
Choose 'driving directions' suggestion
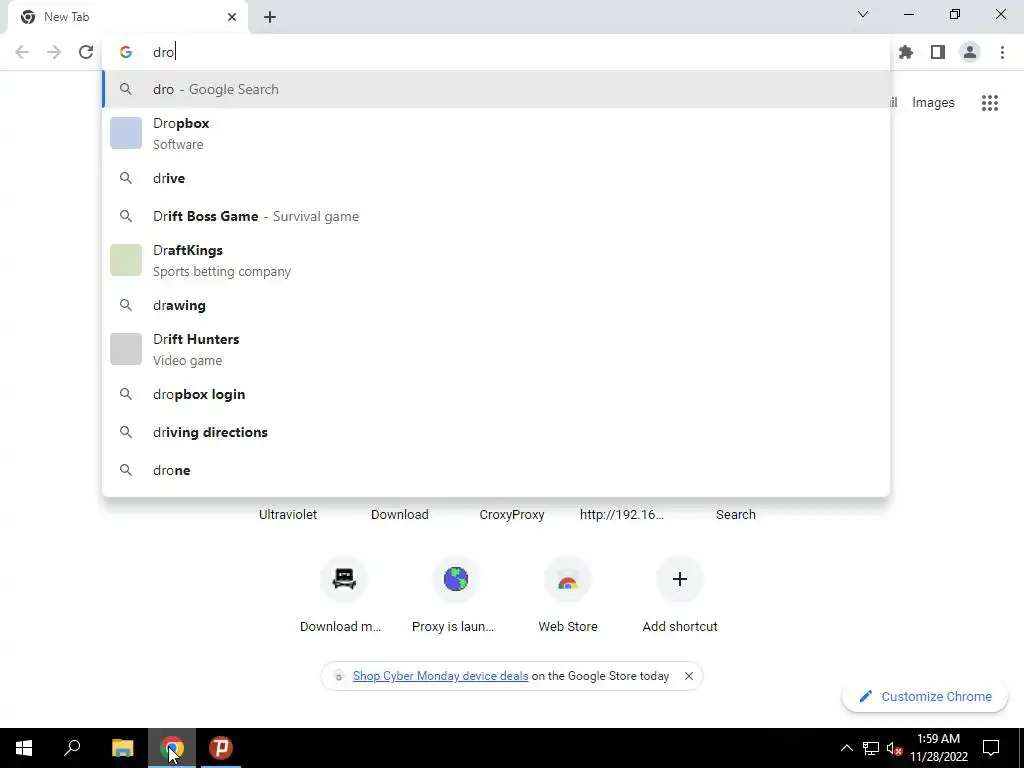pyautogui.click(x=496, y=432)
